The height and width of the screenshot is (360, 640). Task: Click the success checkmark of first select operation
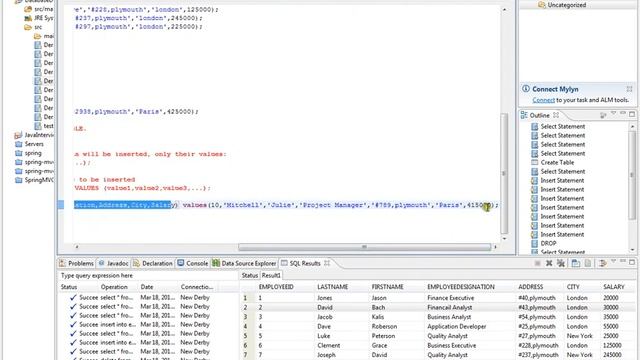[x=73, y=298]
